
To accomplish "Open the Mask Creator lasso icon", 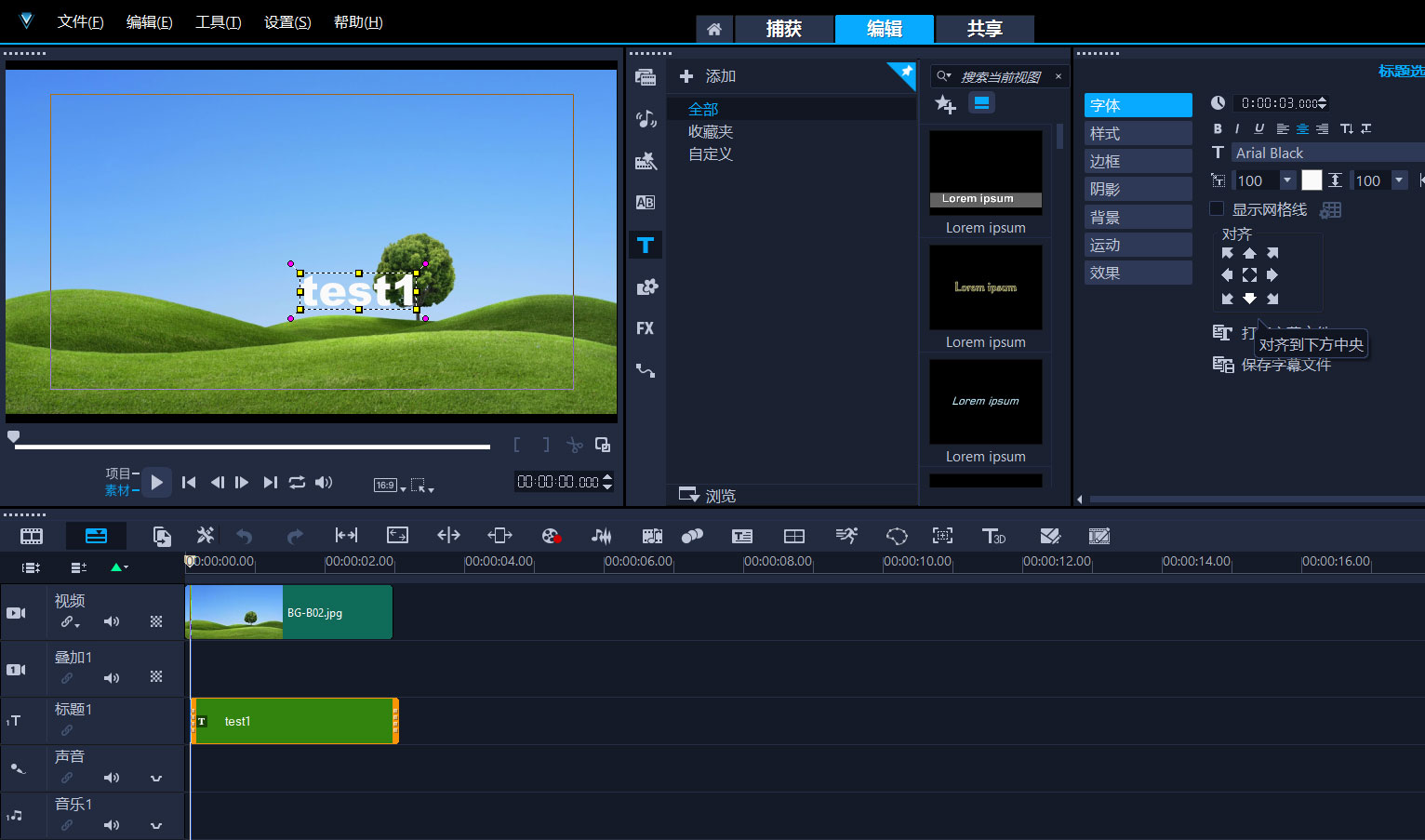I will (897, 536).
